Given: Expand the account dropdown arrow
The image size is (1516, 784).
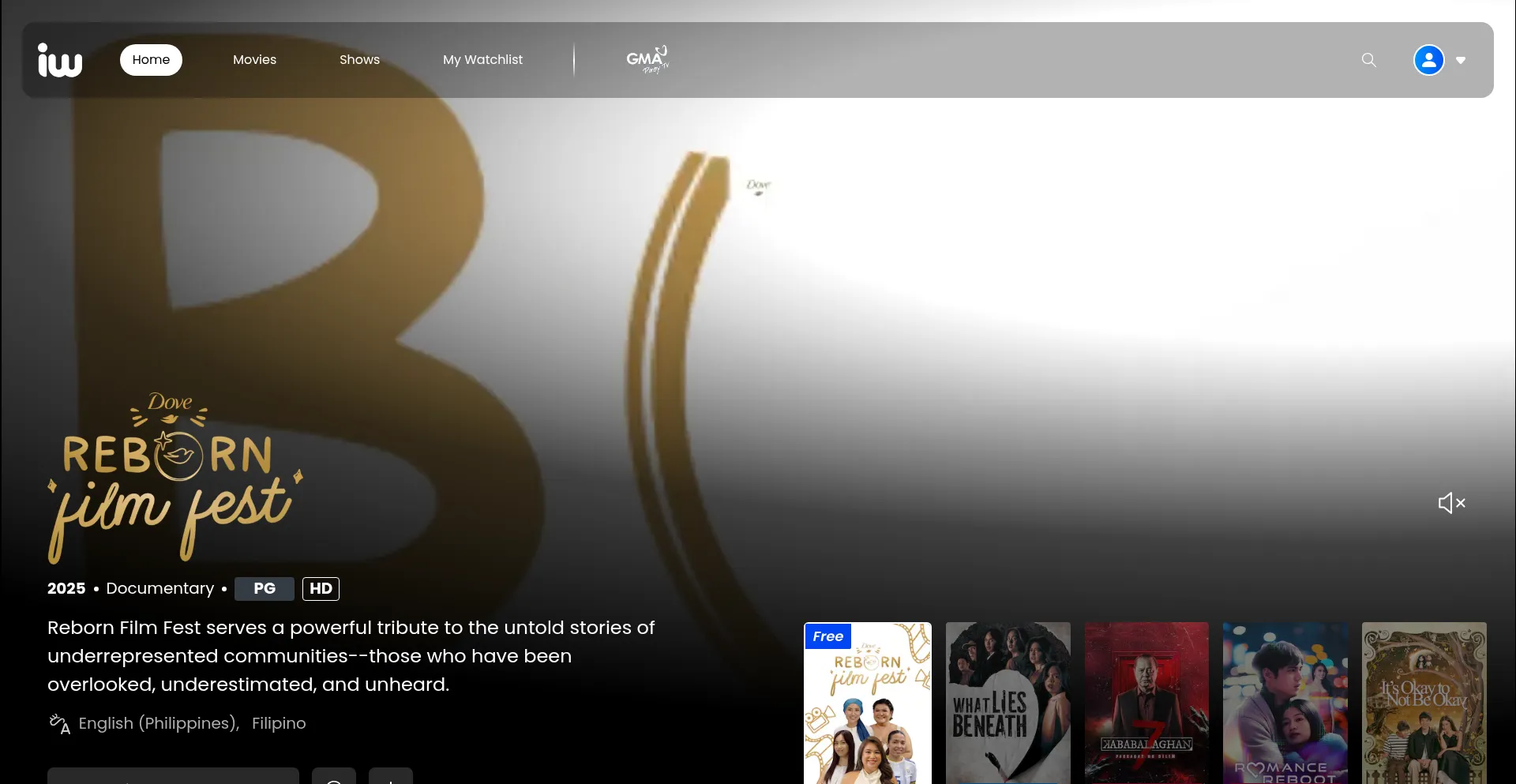Looking at the screenshot, I should pos(1461,60).
